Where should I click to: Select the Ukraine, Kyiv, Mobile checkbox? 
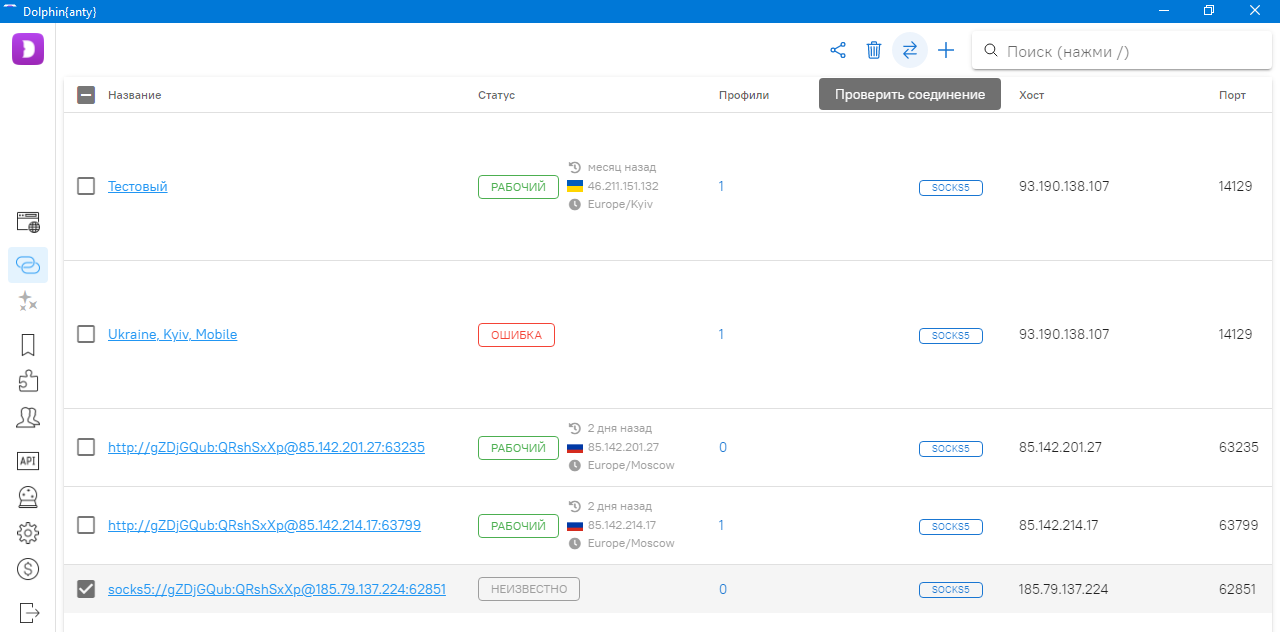[x=86, y=334]
